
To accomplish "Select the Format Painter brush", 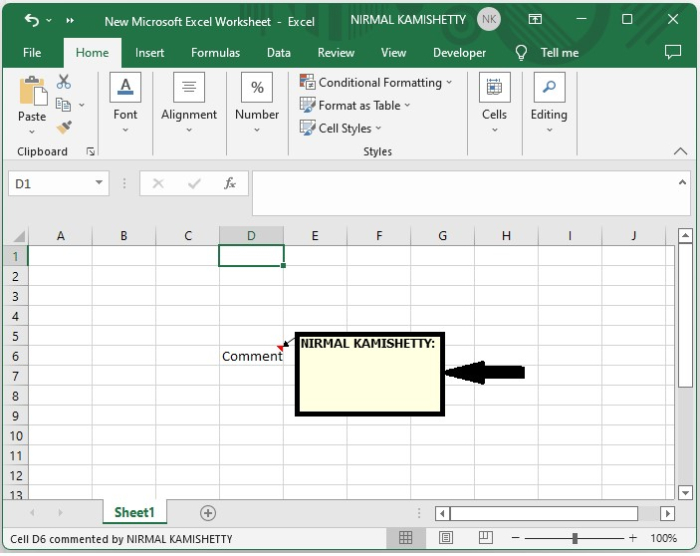I will 64,127.
